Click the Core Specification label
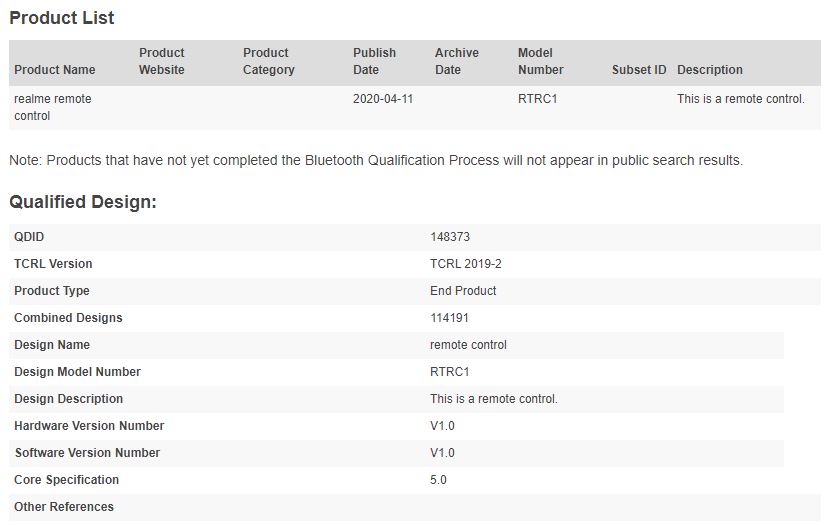828x525 pixels. point(66,479)
